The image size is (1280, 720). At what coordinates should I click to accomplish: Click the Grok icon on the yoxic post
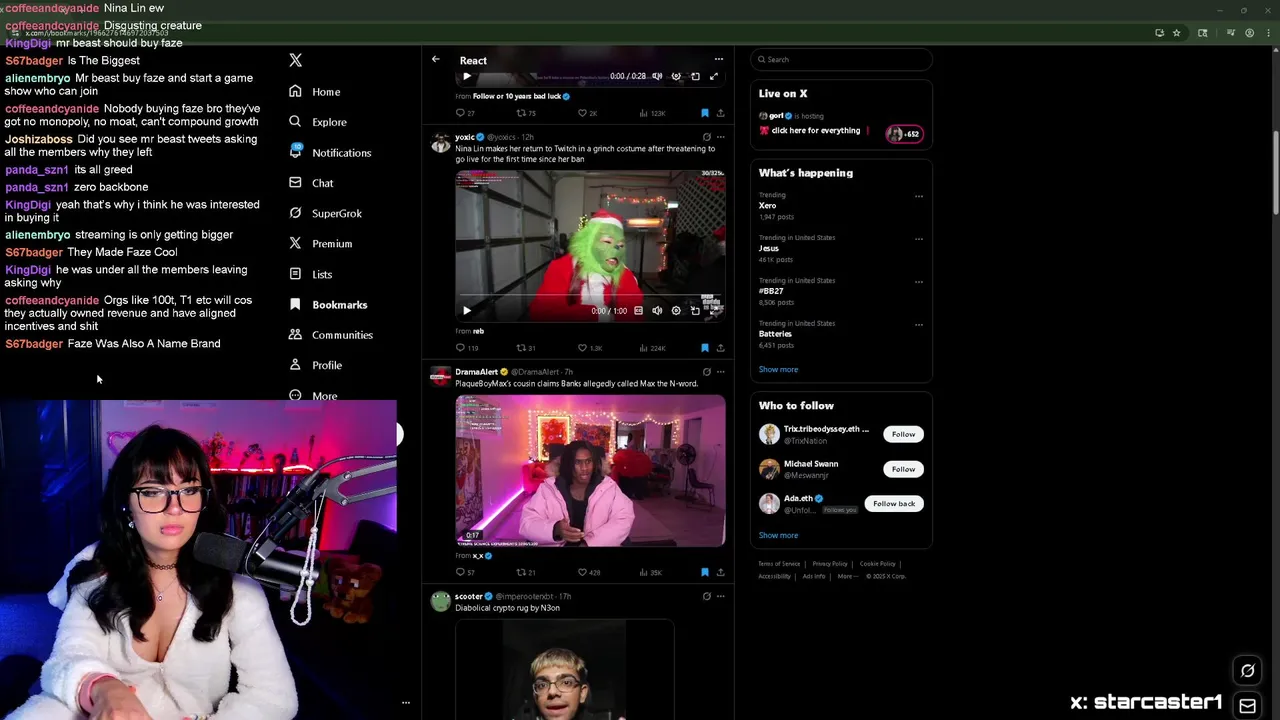pyautogui.click(x=706, y=137)
